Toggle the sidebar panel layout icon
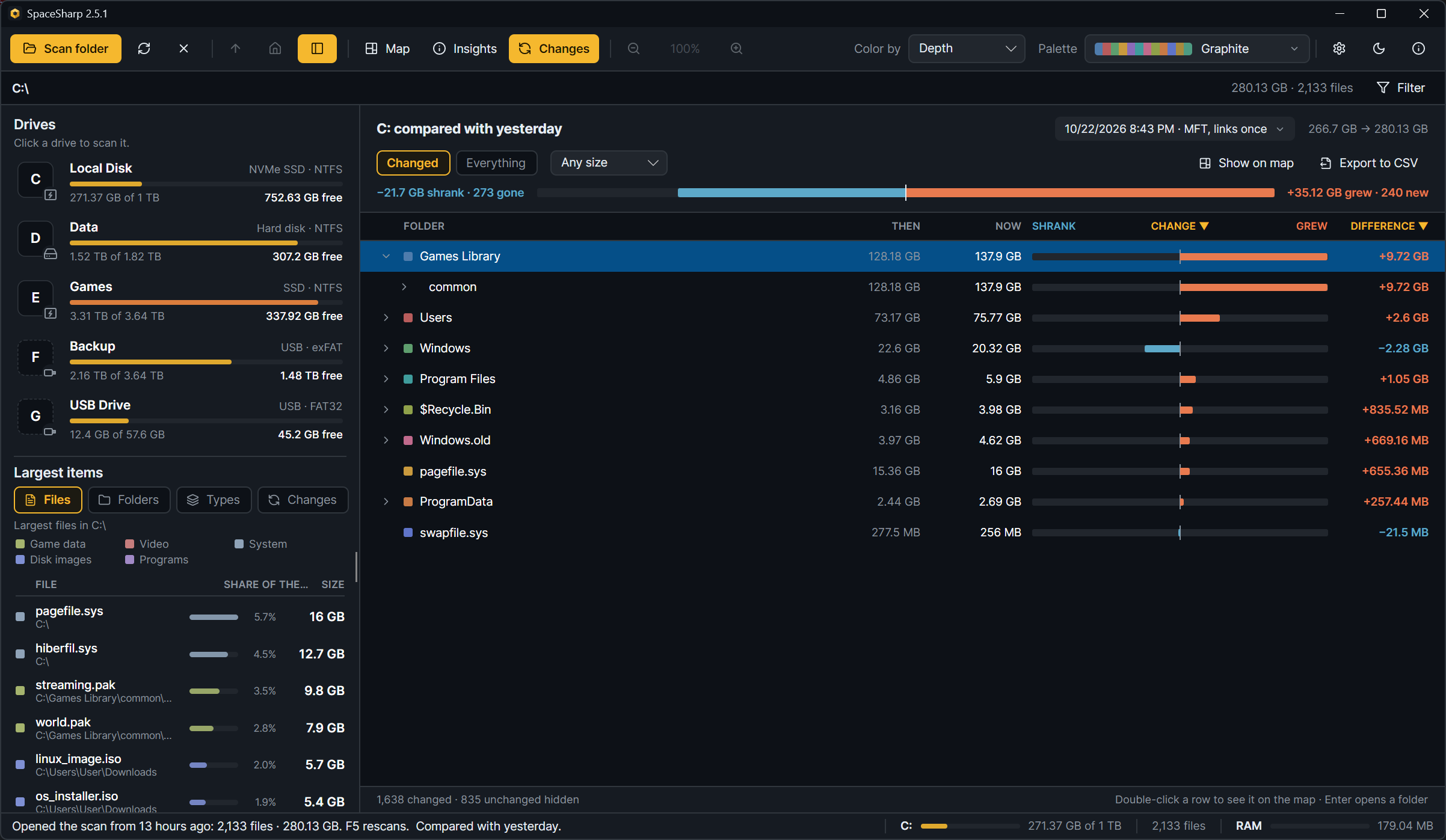 pos(317,49)
